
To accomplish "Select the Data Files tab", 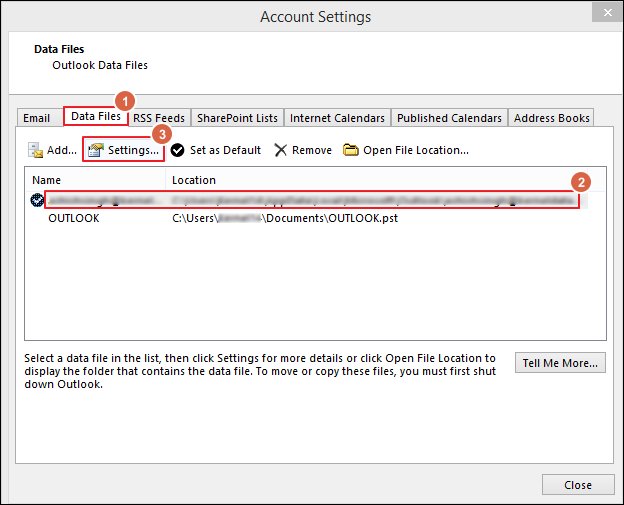I will click(96, 116).
